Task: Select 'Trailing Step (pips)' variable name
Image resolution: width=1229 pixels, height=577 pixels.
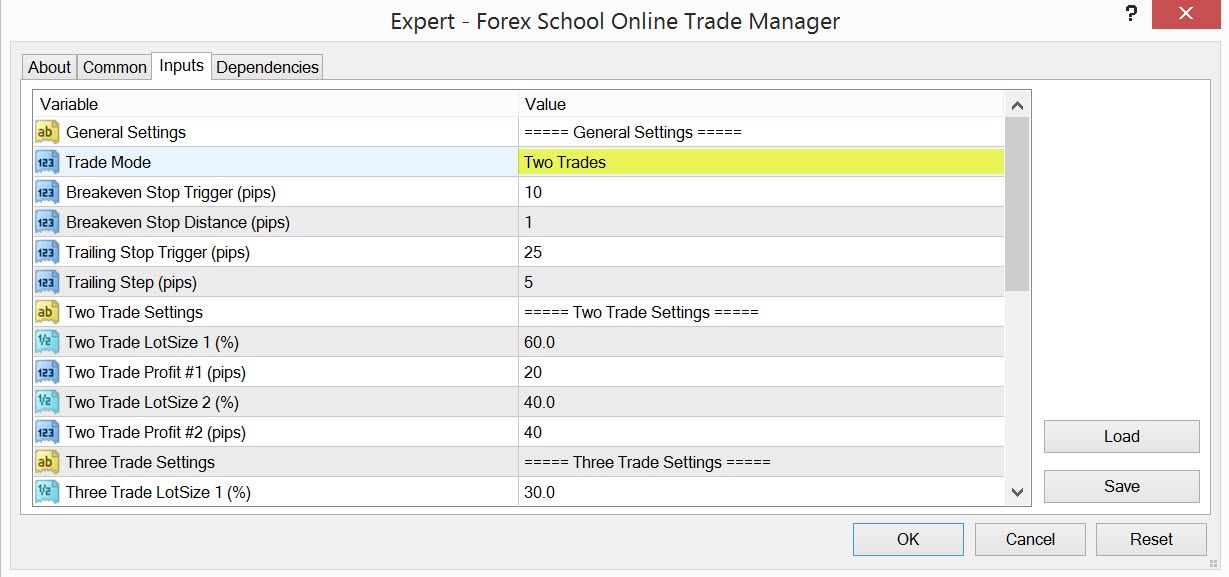Action: pos(131,282)
